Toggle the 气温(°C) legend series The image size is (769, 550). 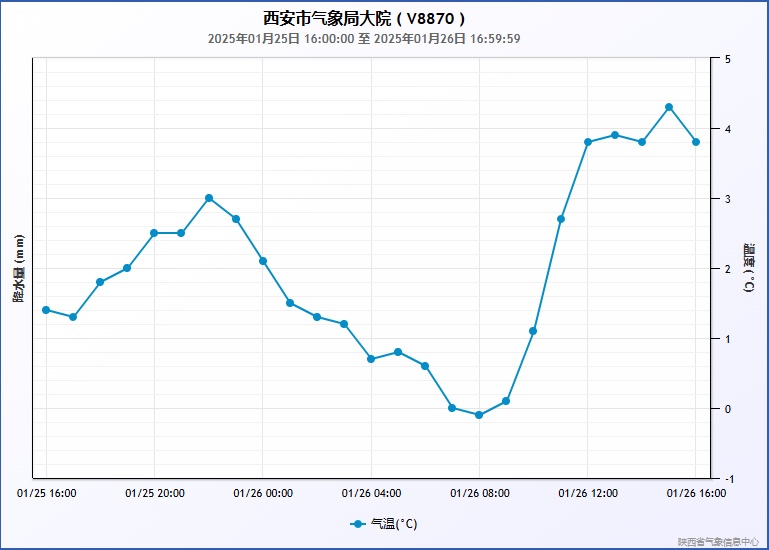(384, 524)
